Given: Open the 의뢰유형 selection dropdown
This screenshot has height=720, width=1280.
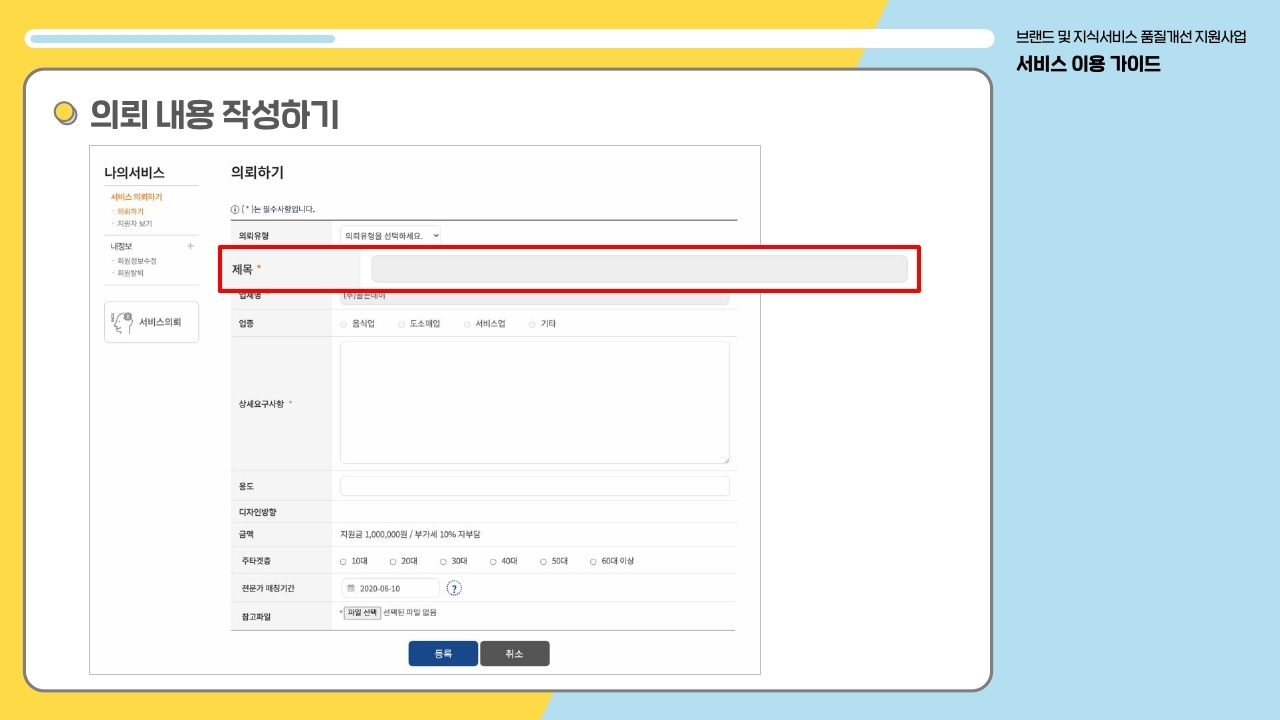Looking at the screenshot, I should pos(390,236).
